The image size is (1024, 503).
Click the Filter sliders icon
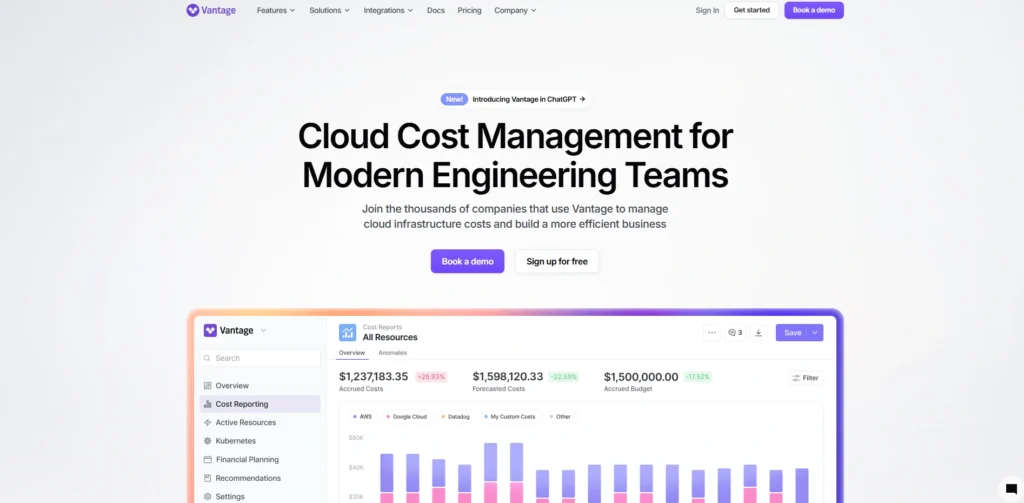click(796, 378)
